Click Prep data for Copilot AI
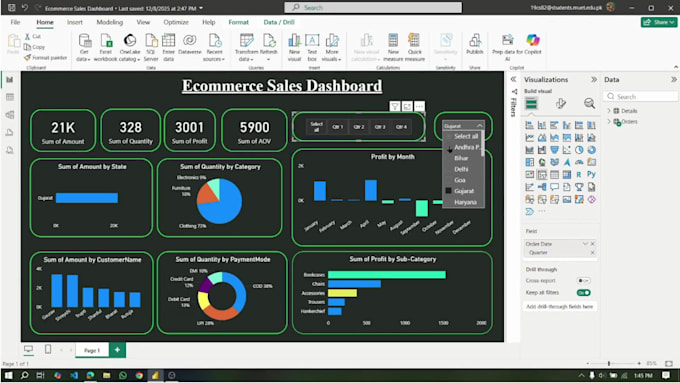Screen dimensions: 680x383 (507, 47)
